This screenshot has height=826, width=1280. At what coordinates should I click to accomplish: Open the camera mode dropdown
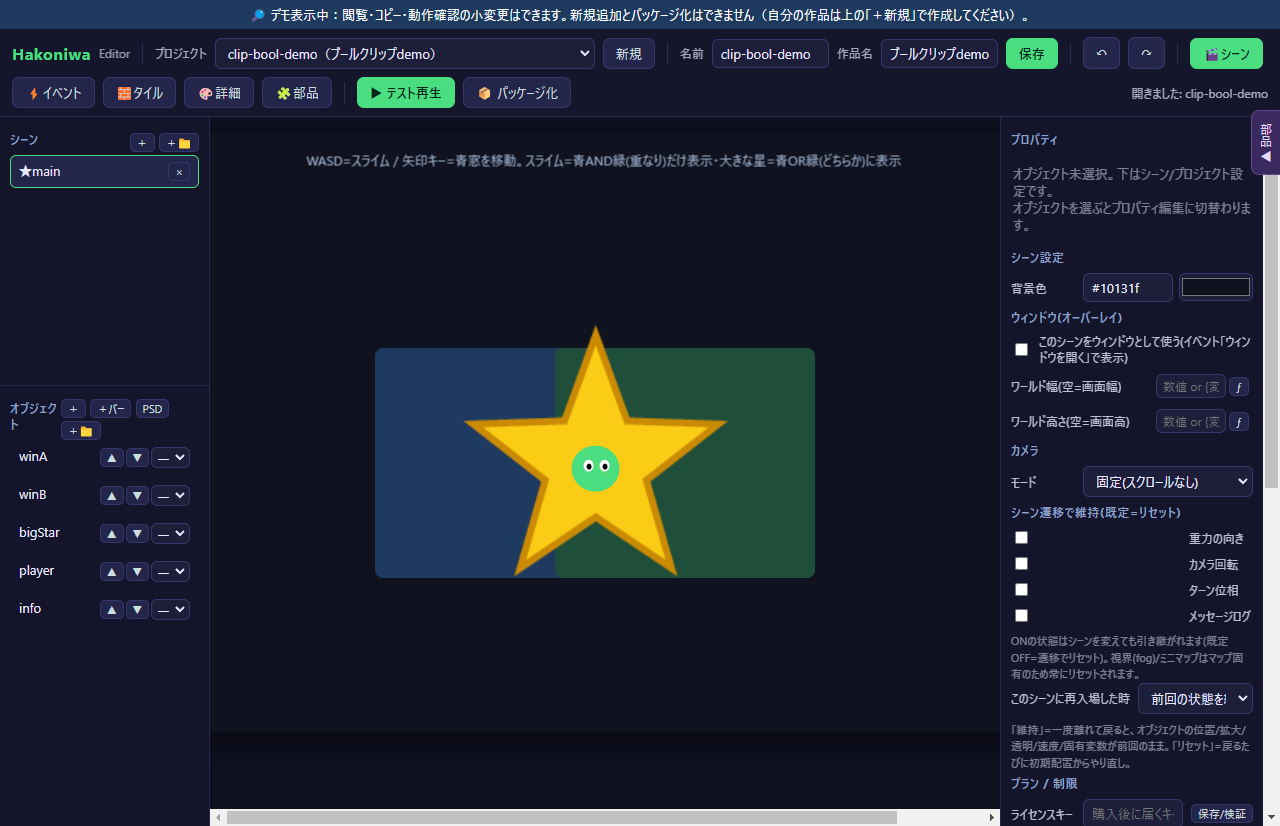[x=1168, y=481]
